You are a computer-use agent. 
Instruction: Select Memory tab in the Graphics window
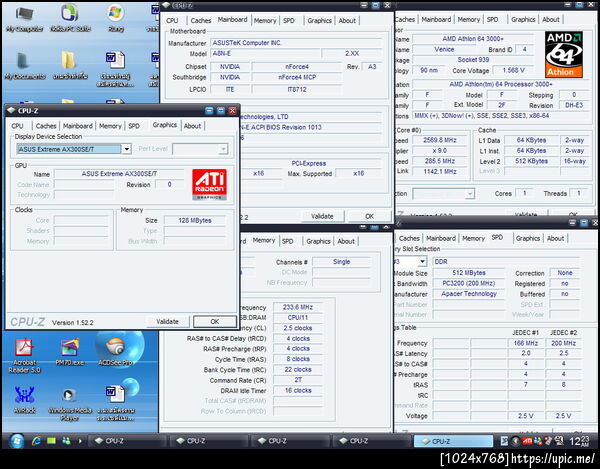click(110, 126)
